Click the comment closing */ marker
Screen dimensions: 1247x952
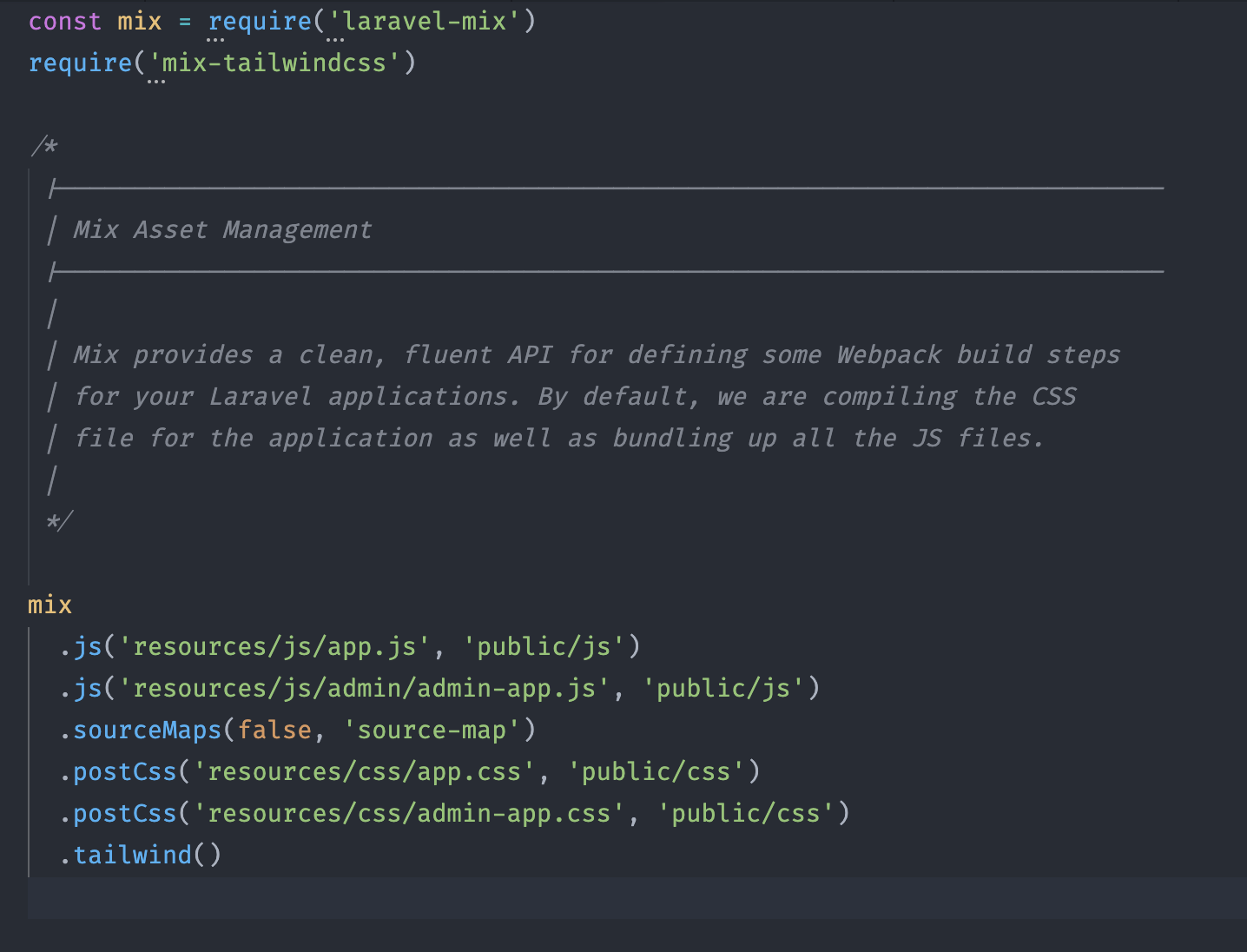[x=59, y=521]
